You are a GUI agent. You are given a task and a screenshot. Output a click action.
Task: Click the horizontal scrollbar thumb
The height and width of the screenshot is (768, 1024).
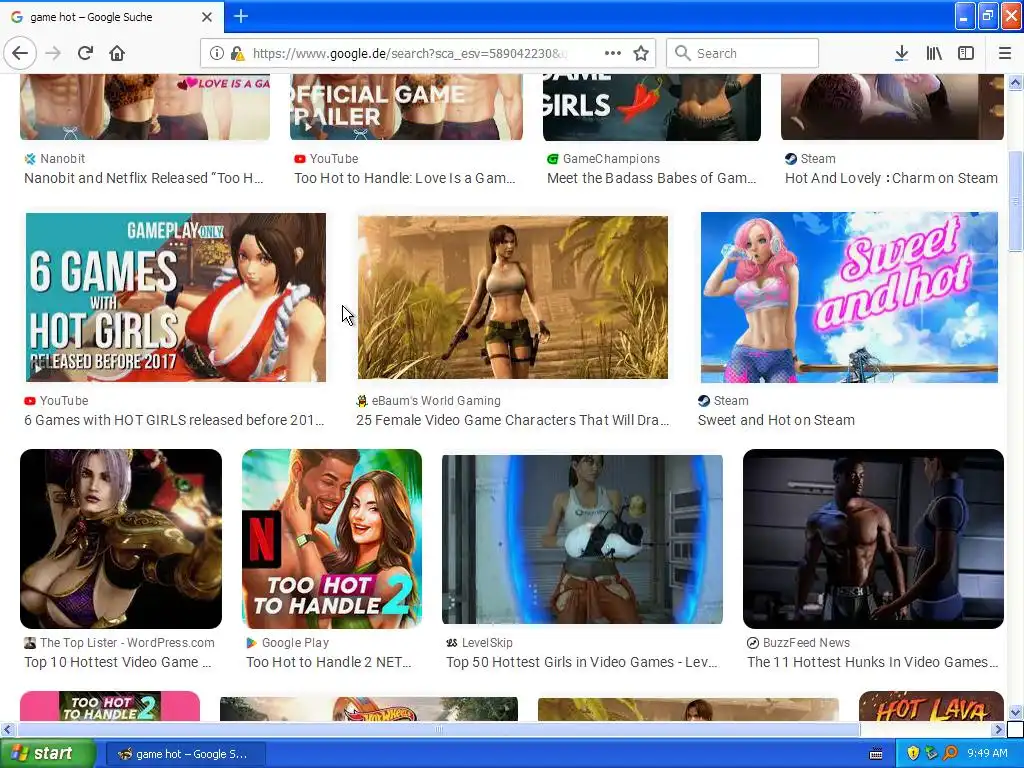(x=439, y=729)
